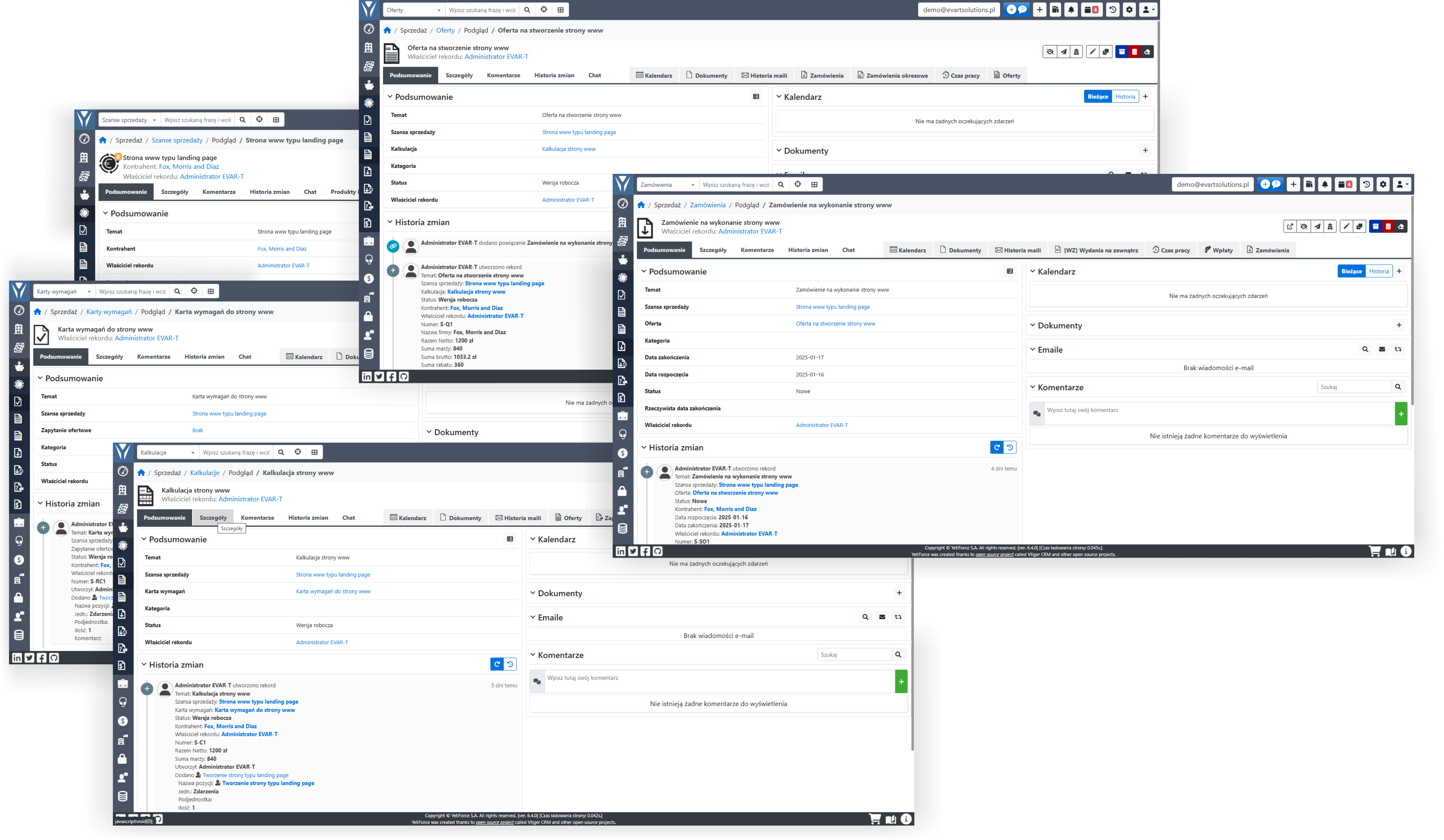The height and width of the screenshot is (840, 1444).
Task: Open Kalkulacja strony www link in Oferta summary
Action: (x=568, y=149)
